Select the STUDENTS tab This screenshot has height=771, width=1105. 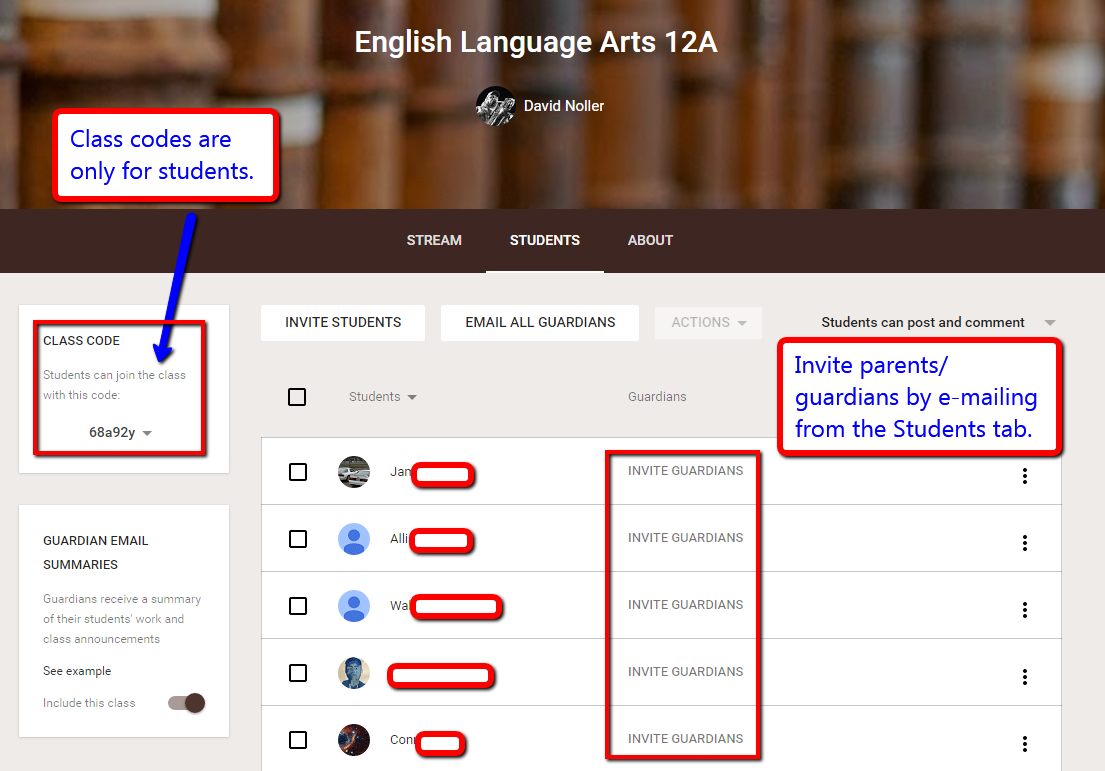(x=545, y=240)
